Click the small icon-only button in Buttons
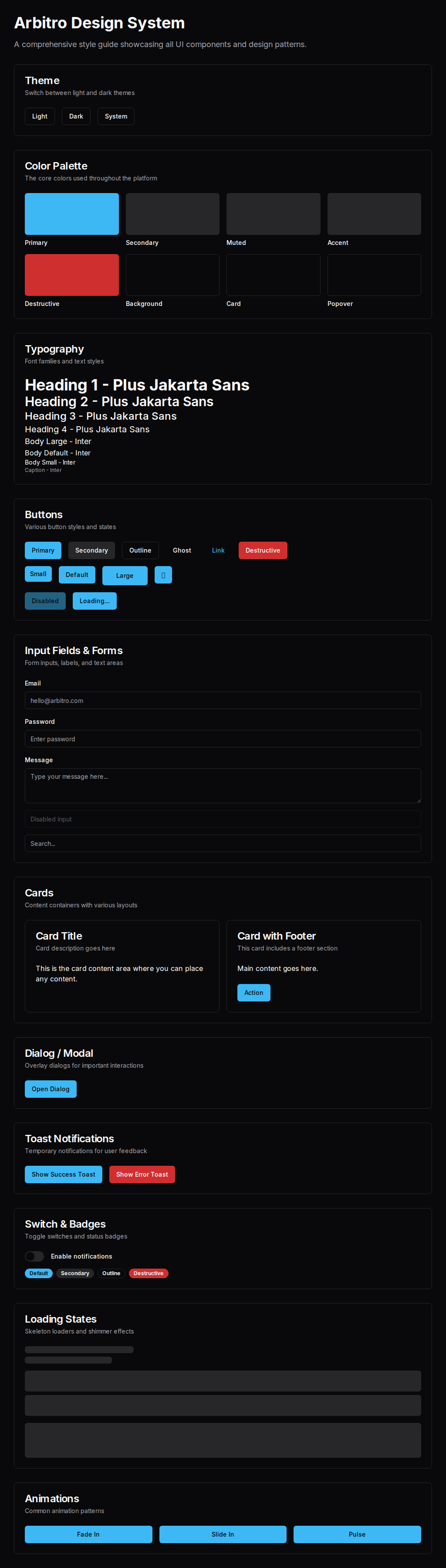This screenshot has width=446, height=1568. (163, 575)
